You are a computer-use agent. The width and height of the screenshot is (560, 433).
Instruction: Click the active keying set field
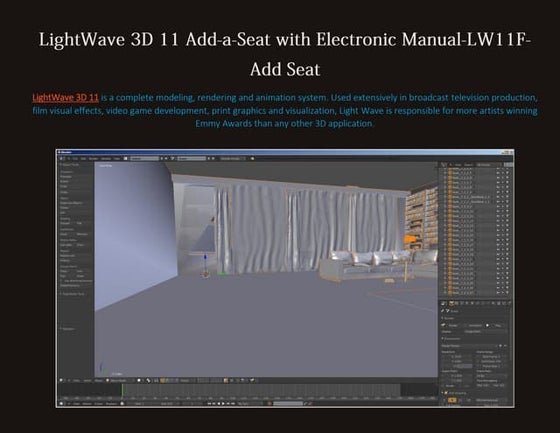click(288, 404)
